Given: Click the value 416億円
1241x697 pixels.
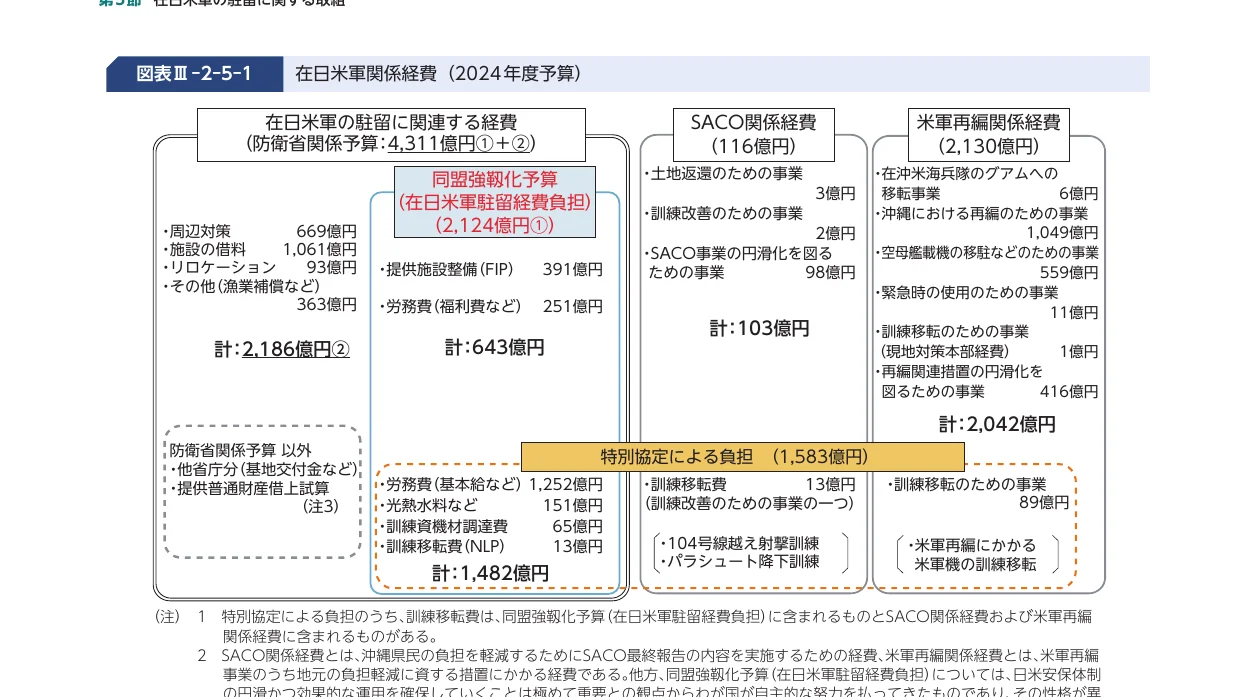Looking at the screenshot, I should pyautogui.click(x=1069, y=391).
